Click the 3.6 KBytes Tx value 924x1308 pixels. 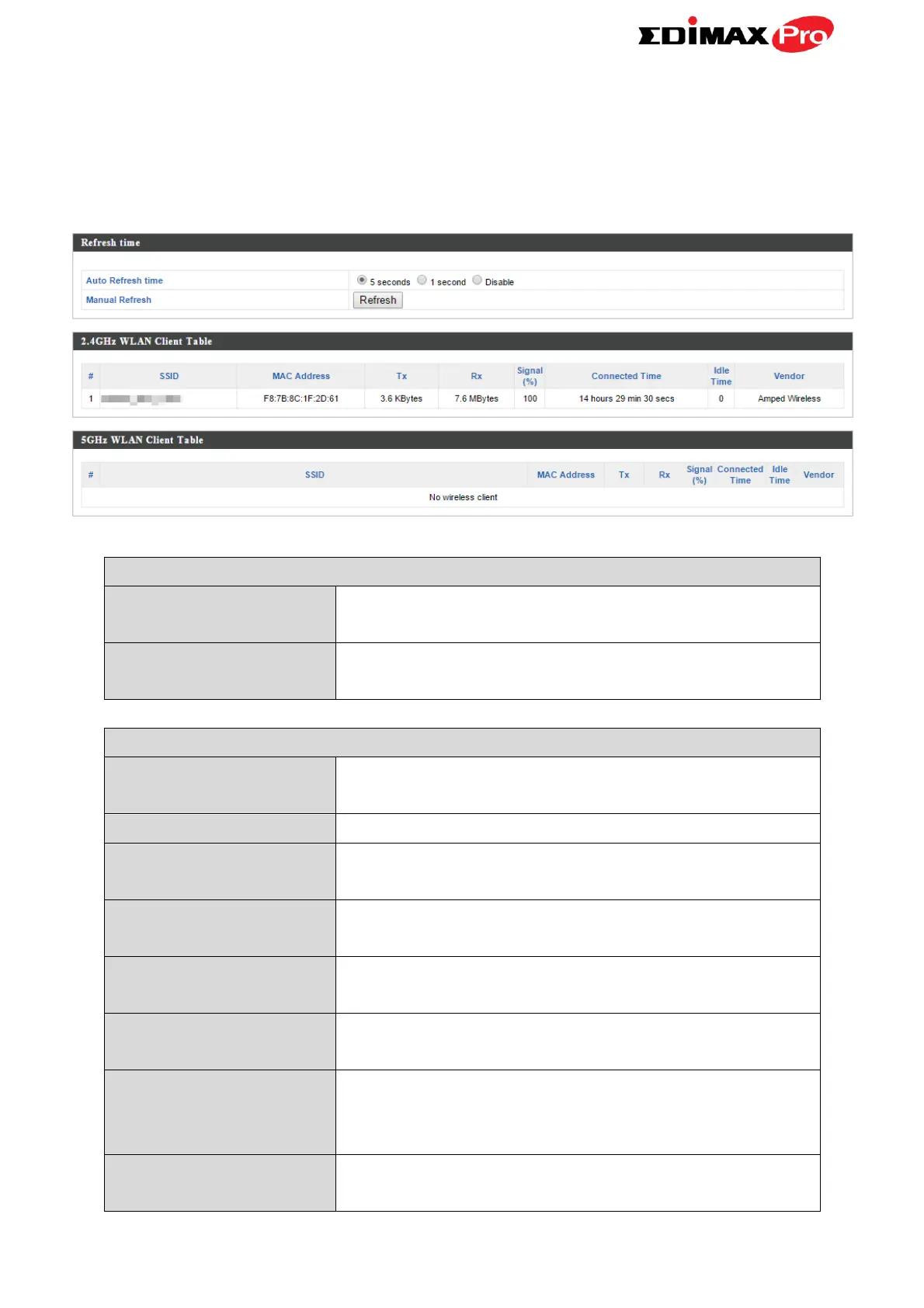(401, 398)
